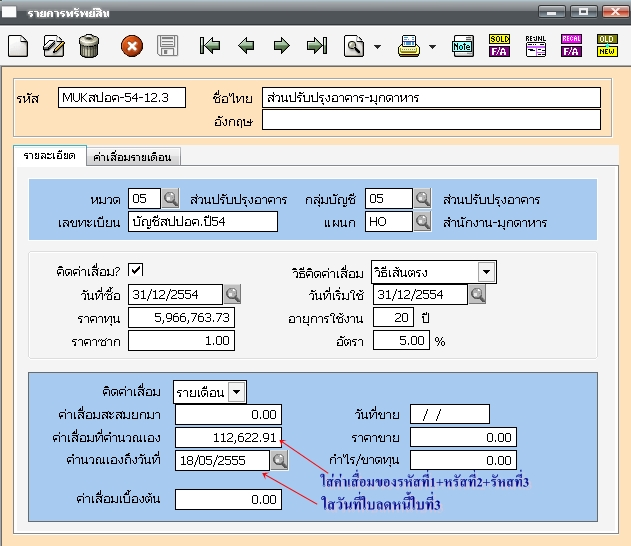The image size is (631, 546).
Task: Select the รายละเอียด tab
Action: [x=49, y=156]
